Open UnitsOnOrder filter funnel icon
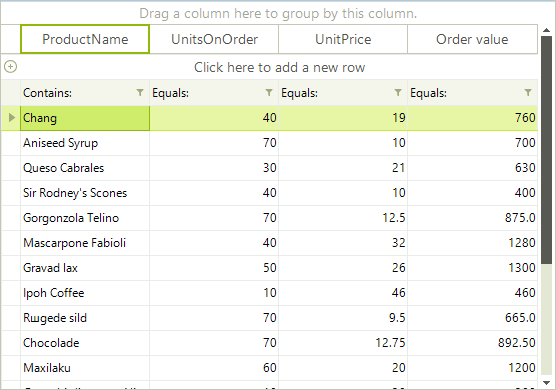The image size is (556, 390). pyautogui.click(x=269, y=93)
